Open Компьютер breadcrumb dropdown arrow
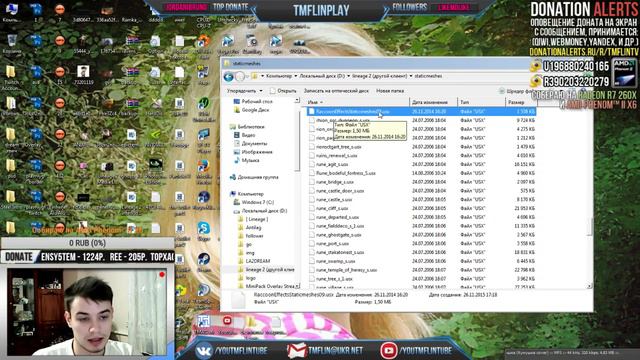The image size is (640, 360). 296,76
